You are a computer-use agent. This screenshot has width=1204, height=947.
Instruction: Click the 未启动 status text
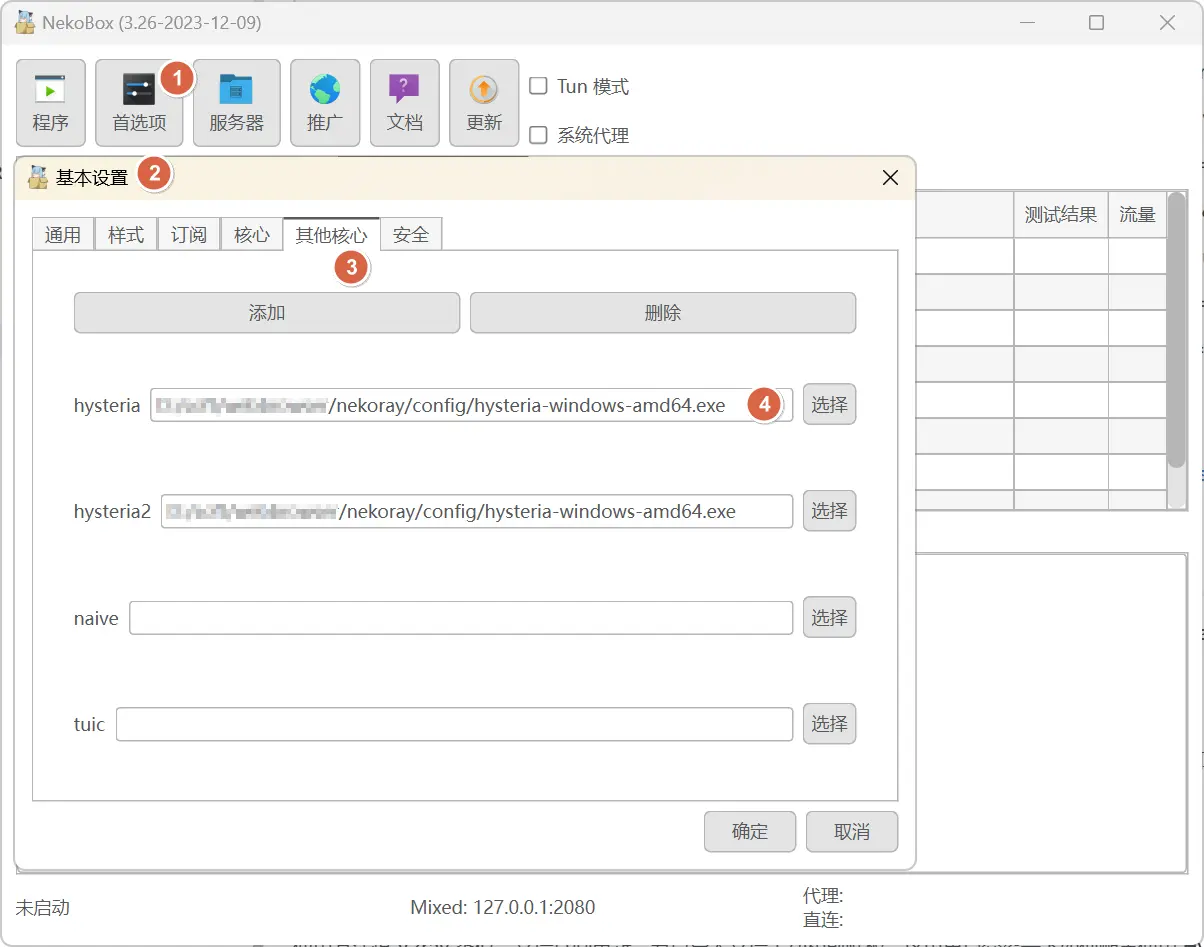tap(43, 908)
